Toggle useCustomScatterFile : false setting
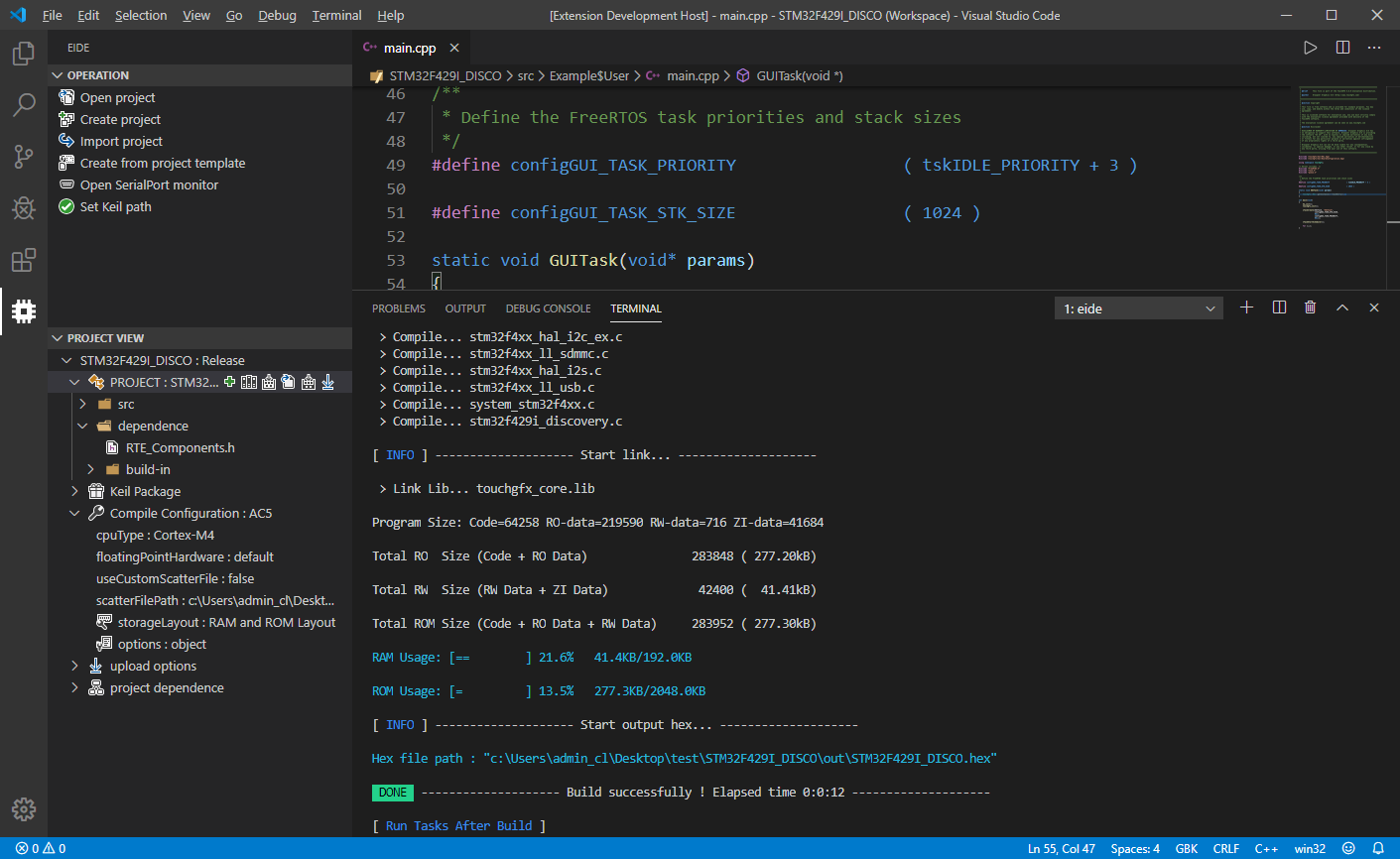The width and height of the screenshot is (1400, 859). [x=175, y=578]
